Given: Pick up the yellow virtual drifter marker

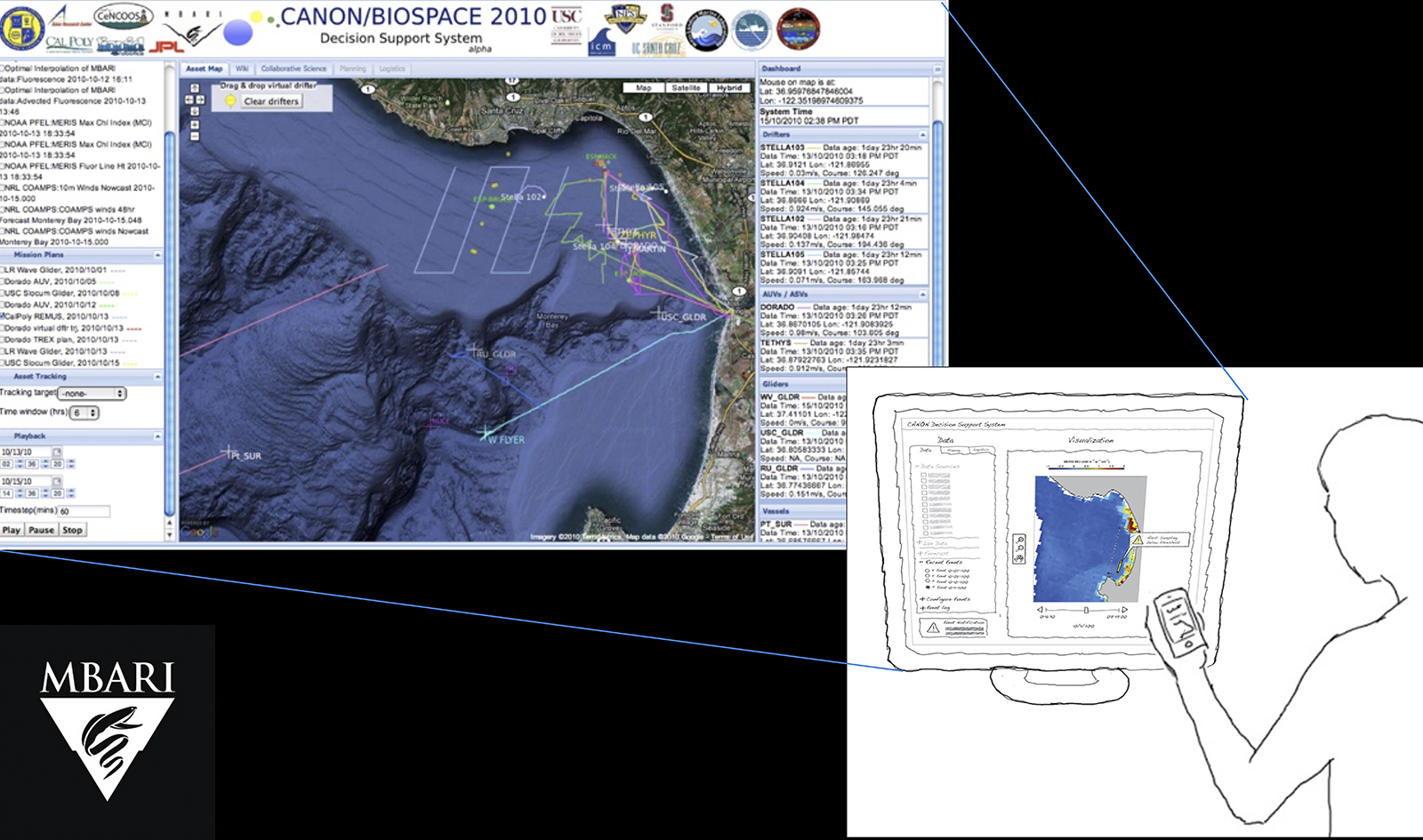Looking at the screenshot, I should pyautogui.click(x=230, y=101).
